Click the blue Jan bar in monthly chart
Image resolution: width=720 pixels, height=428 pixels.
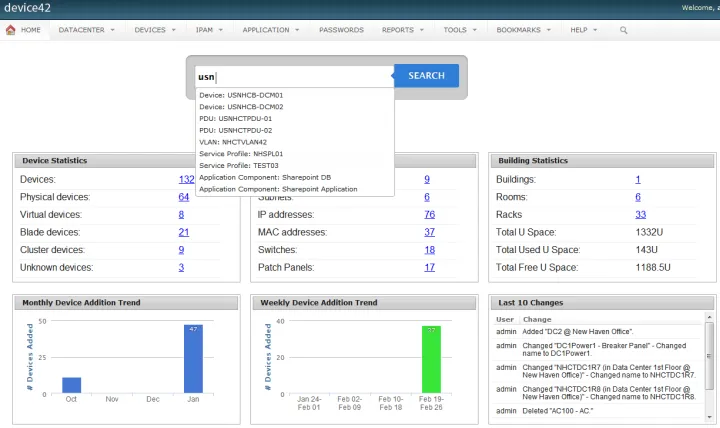pos(193,359)
